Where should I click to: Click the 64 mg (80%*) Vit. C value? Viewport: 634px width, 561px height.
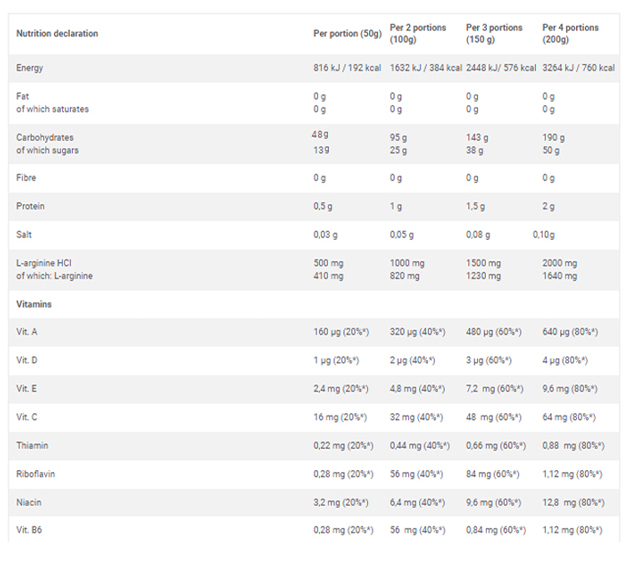569,417
